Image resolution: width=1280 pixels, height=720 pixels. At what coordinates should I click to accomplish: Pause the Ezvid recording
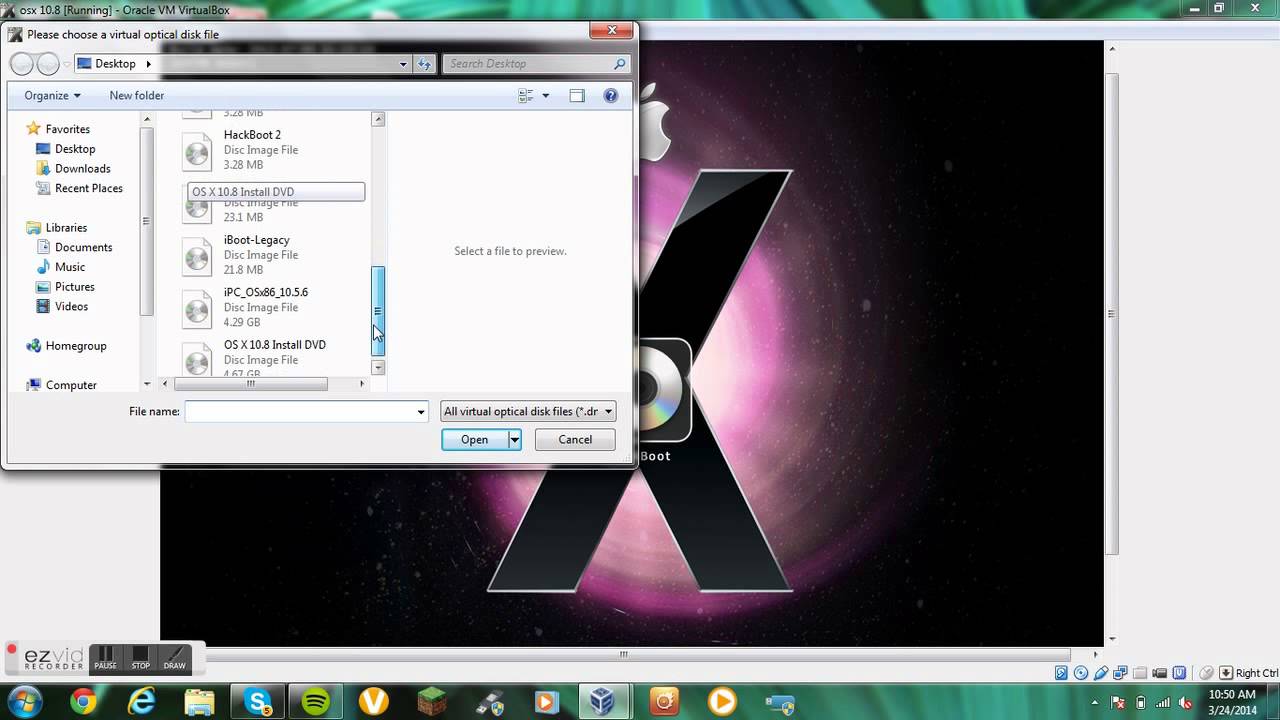click(x=105, y=659)
